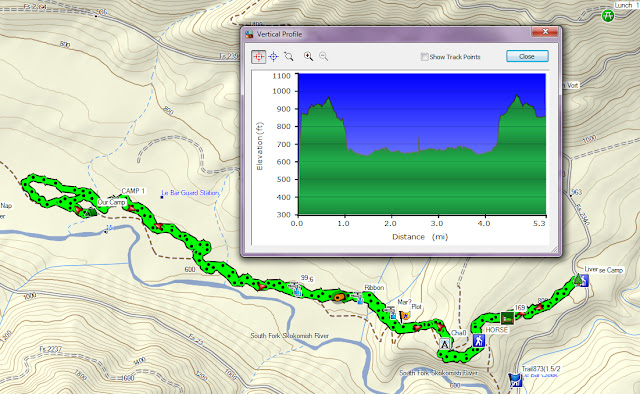
Task: Click the elevation spike in profile graph
Action: (418, 144)
